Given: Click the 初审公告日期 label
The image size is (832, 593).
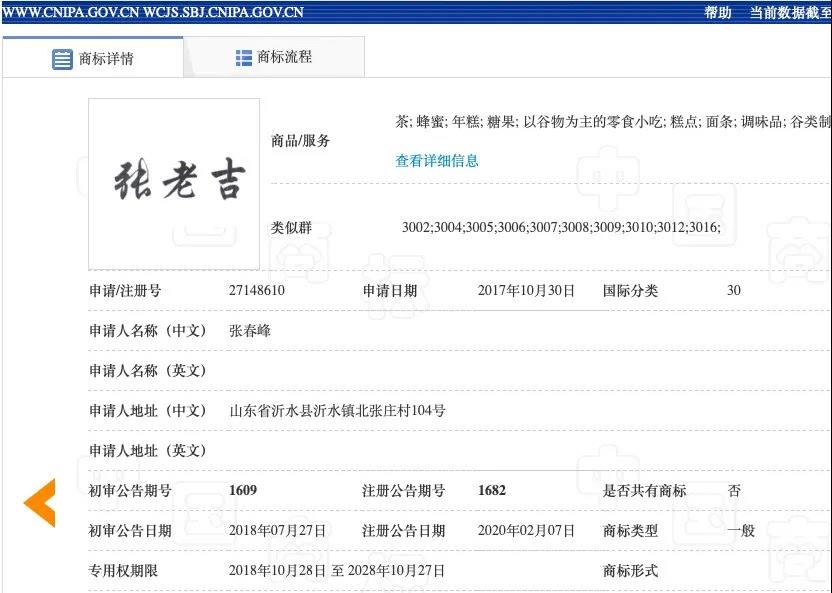Looking at the screenshot, I should (x=130, y=530).
